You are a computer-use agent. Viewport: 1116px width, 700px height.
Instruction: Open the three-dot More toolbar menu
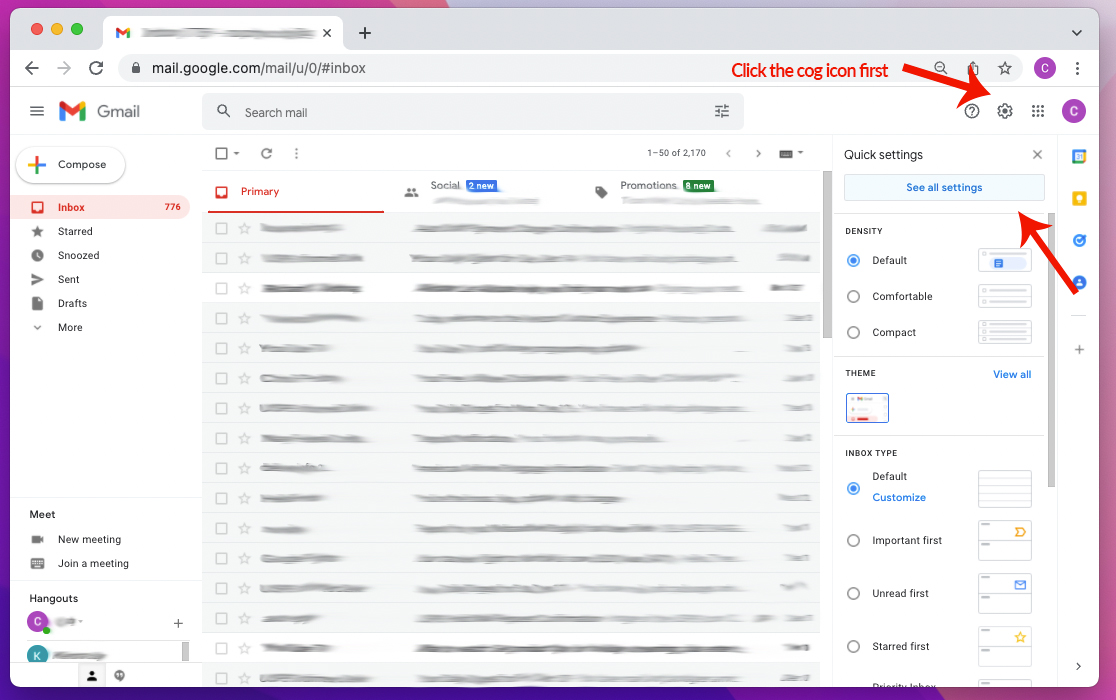point(296,153)
